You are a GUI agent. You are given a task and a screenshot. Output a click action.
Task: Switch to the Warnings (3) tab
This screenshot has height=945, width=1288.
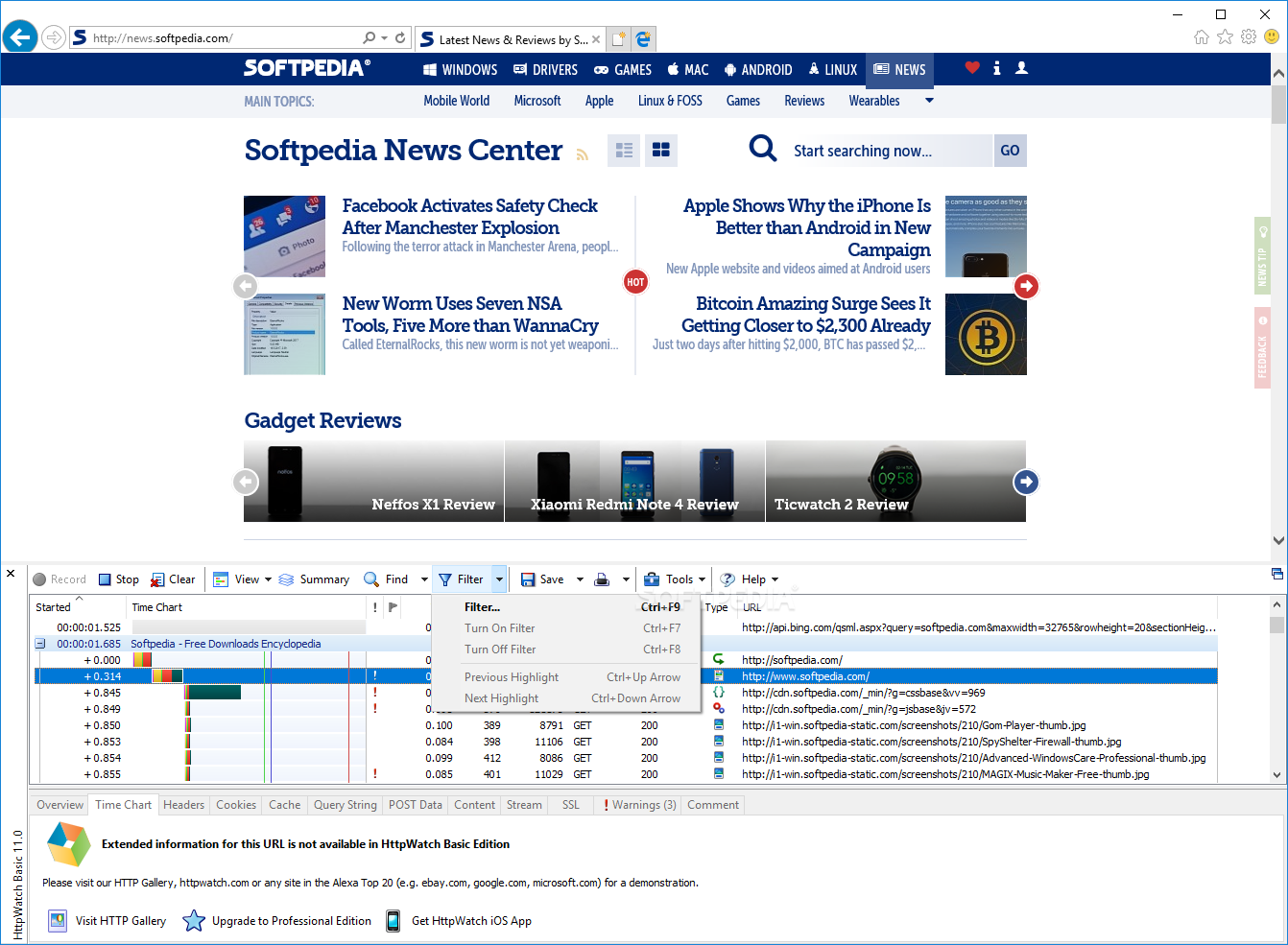coord(639,805)
